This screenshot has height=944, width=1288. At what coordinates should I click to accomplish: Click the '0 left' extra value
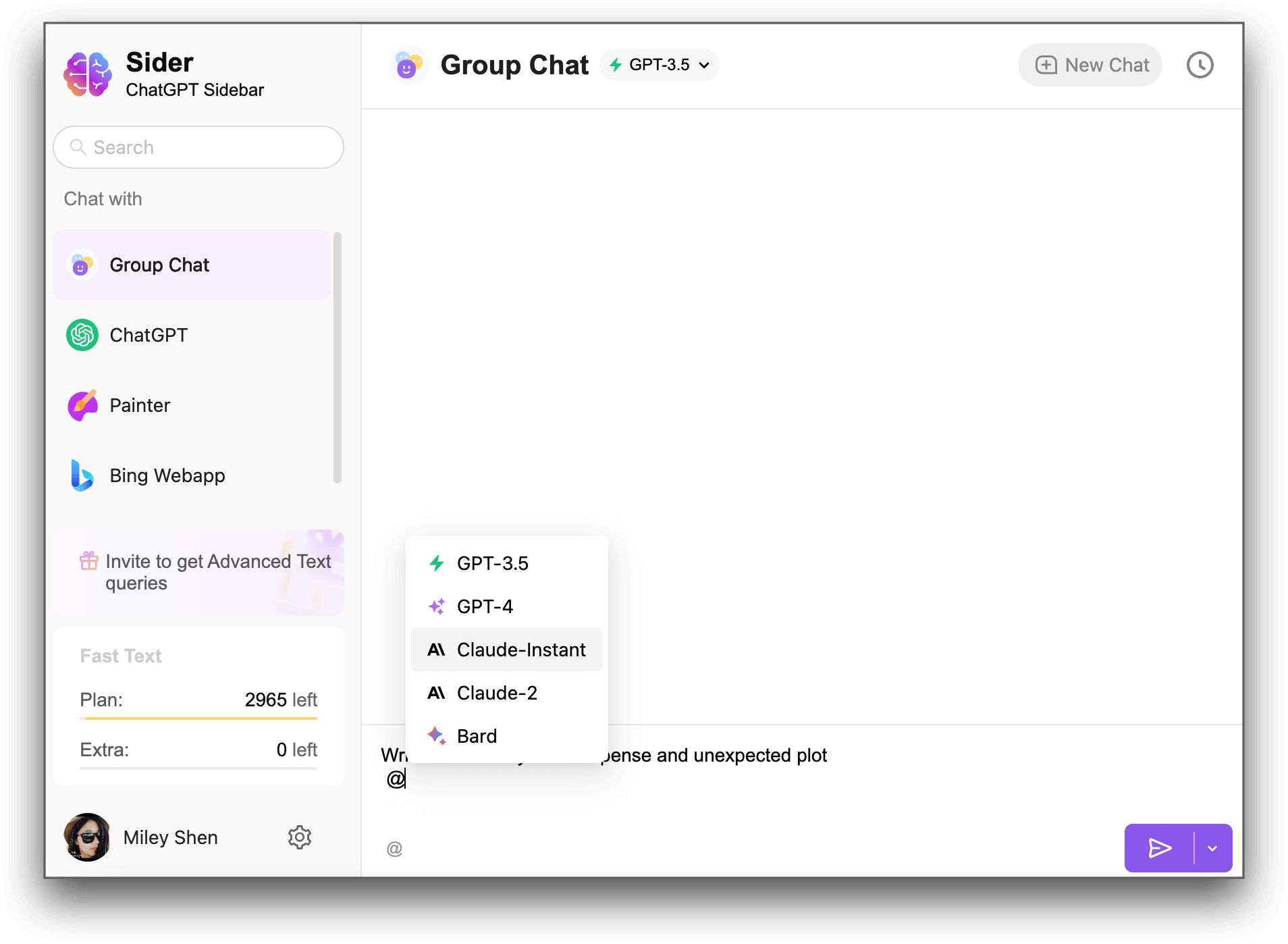(297, 750)
